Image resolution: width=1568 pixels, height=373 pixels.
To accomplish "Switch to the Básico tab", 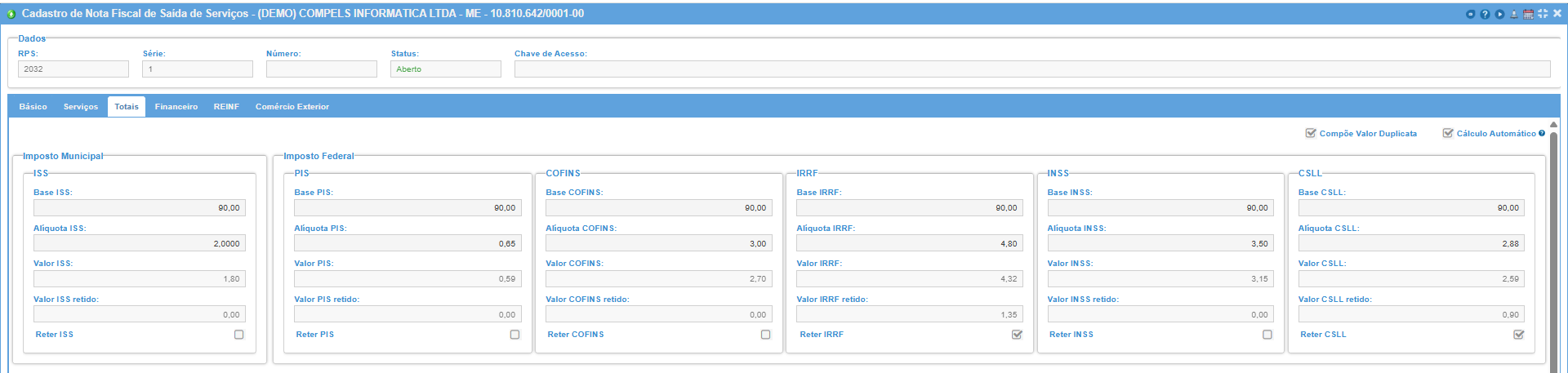I will pos(33,107).
